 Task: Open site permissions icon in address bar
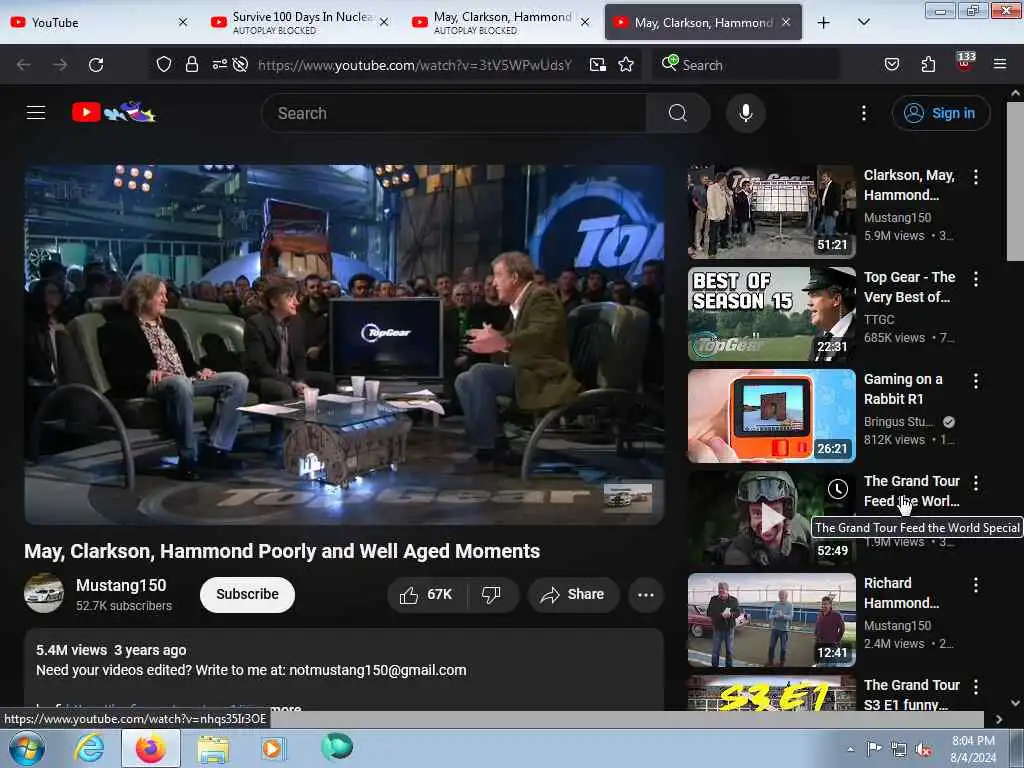point(219,65)
